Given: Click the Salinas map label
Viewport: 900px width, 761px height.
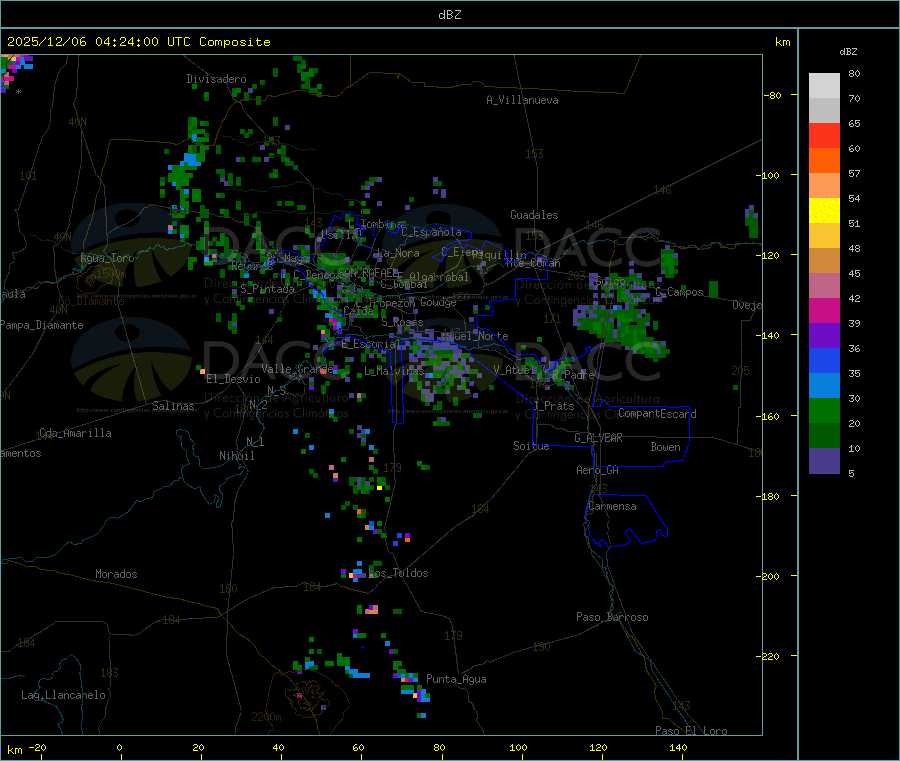Looking at the screenshot, I should pos(173,406).
